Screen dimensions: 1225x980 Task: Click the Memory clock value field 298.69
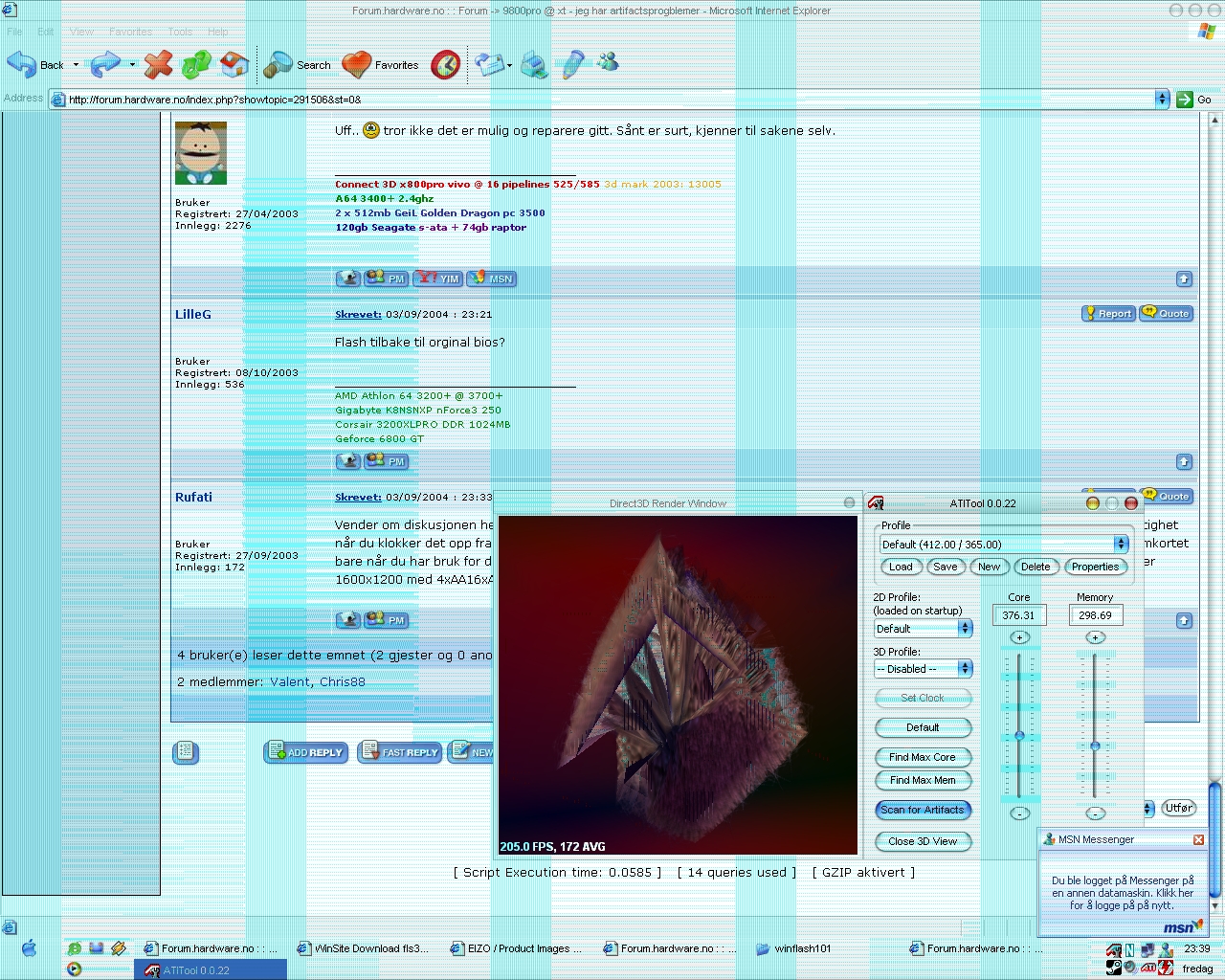click(1095, 615)
